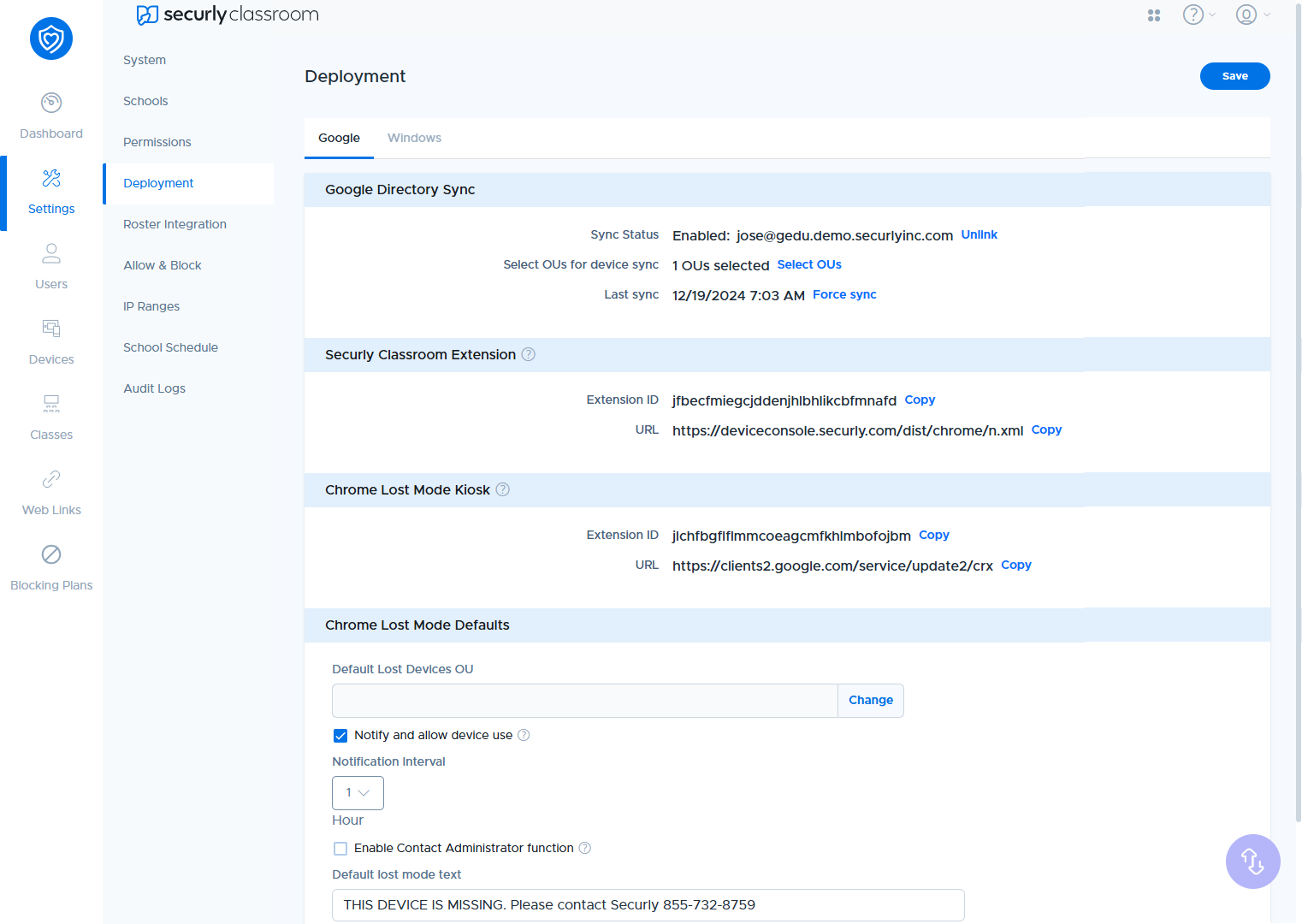Open Audit Logs settings
The image size is (1302, 924).
click(x=154, y=388)
